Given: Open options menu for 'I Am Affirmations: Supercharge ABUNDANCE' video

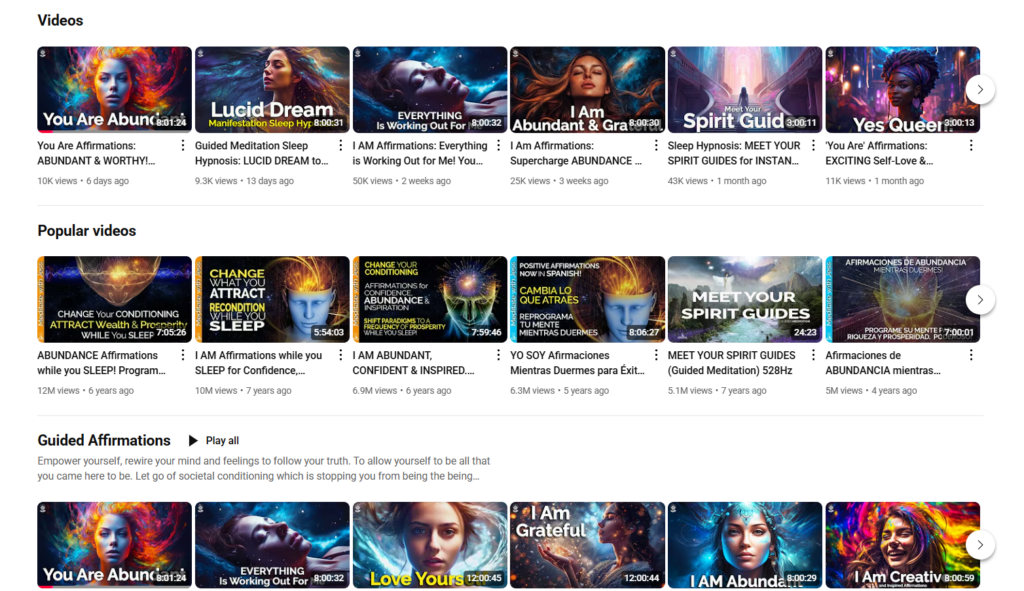Looking at the screenshot, I should point(656,146).
